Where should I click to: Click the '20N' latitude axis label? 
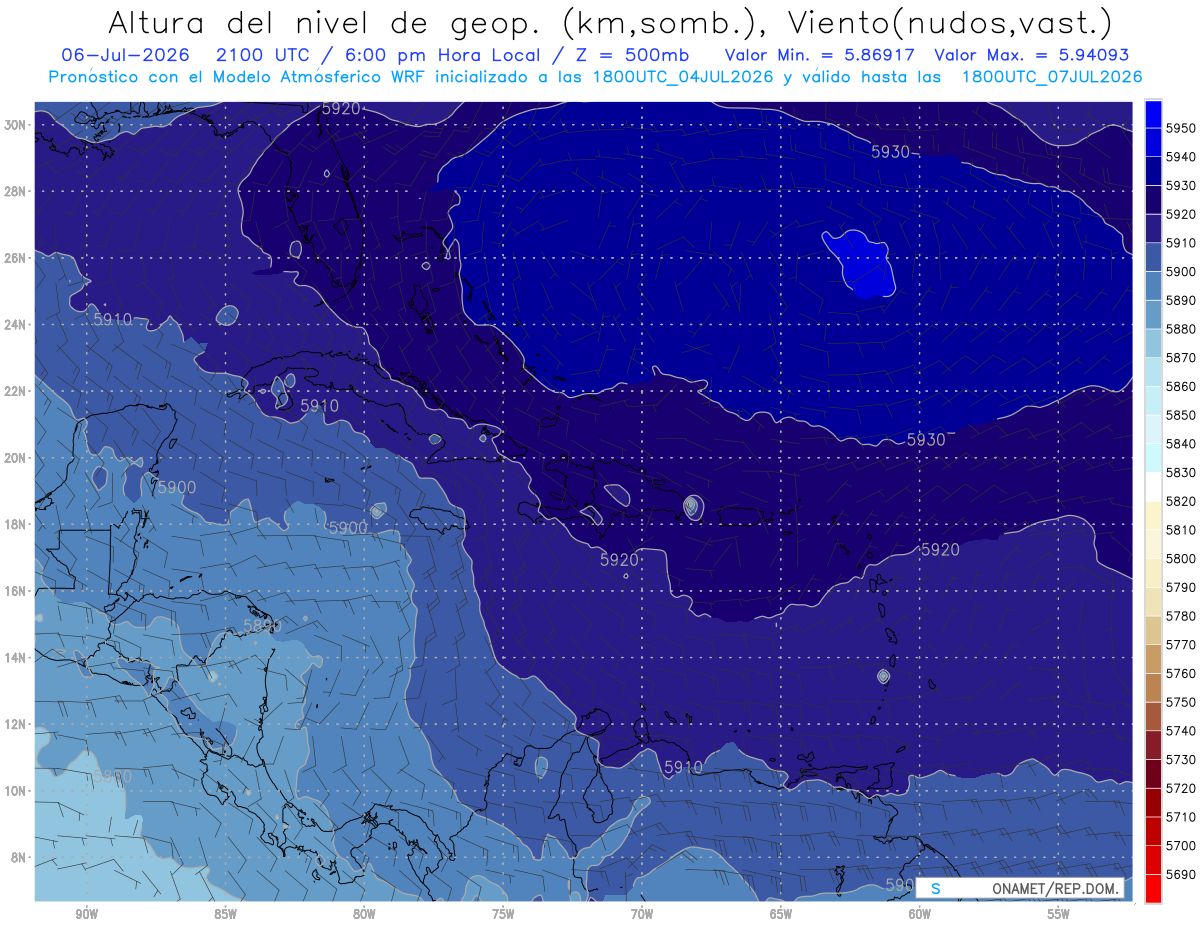click(15, 457)
